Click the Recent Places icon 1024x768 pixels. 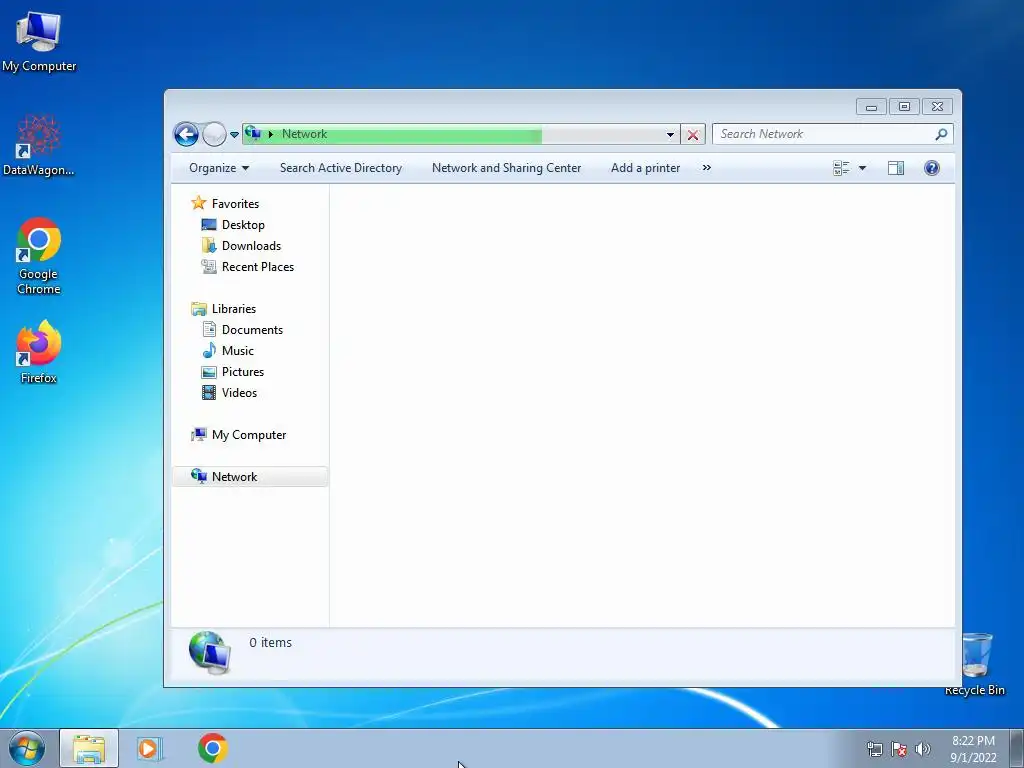209,266
